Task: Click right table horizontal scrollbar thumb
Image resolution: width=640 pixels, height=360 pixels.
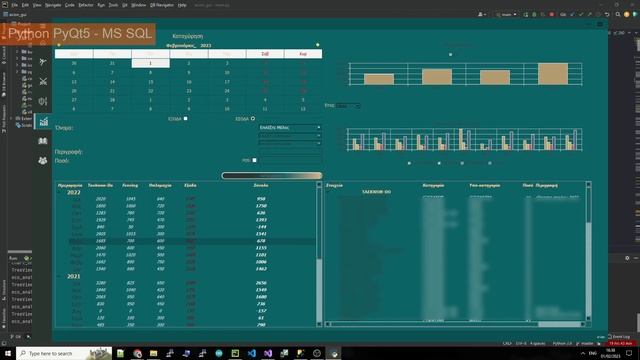Action: pos(559,324)
